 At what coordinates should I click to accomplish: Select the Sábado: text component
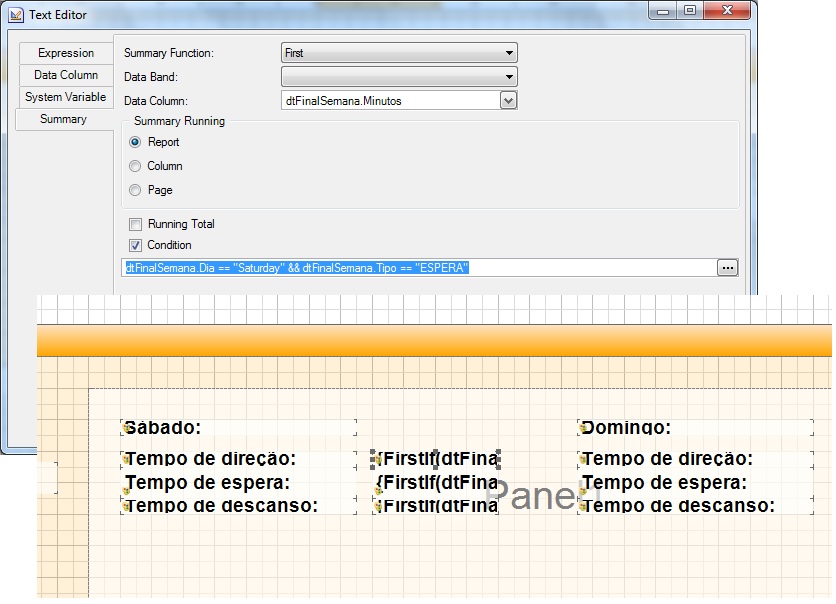(x=238, y=428)
